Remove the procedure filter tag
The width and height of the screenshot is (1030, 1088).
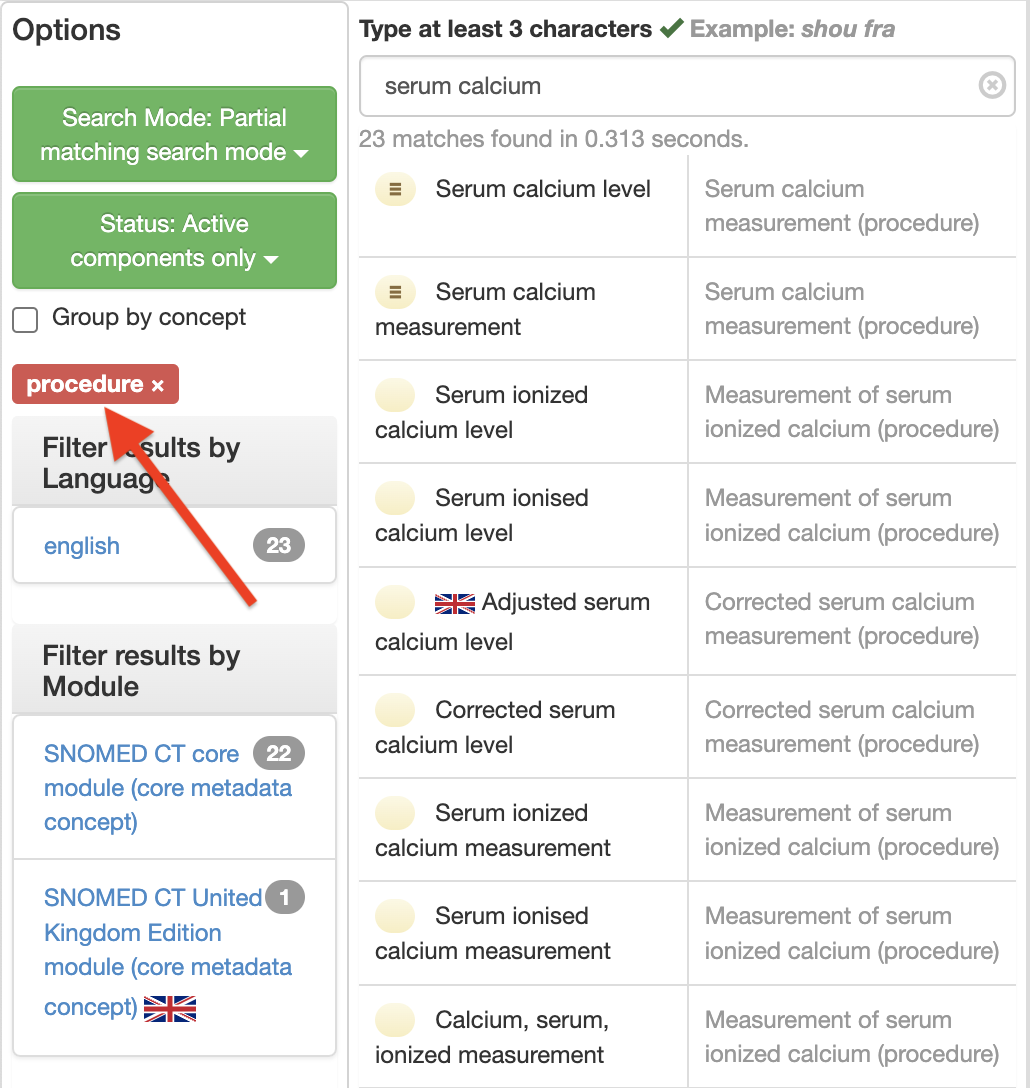pyautogui.click(x=160, y=383)
